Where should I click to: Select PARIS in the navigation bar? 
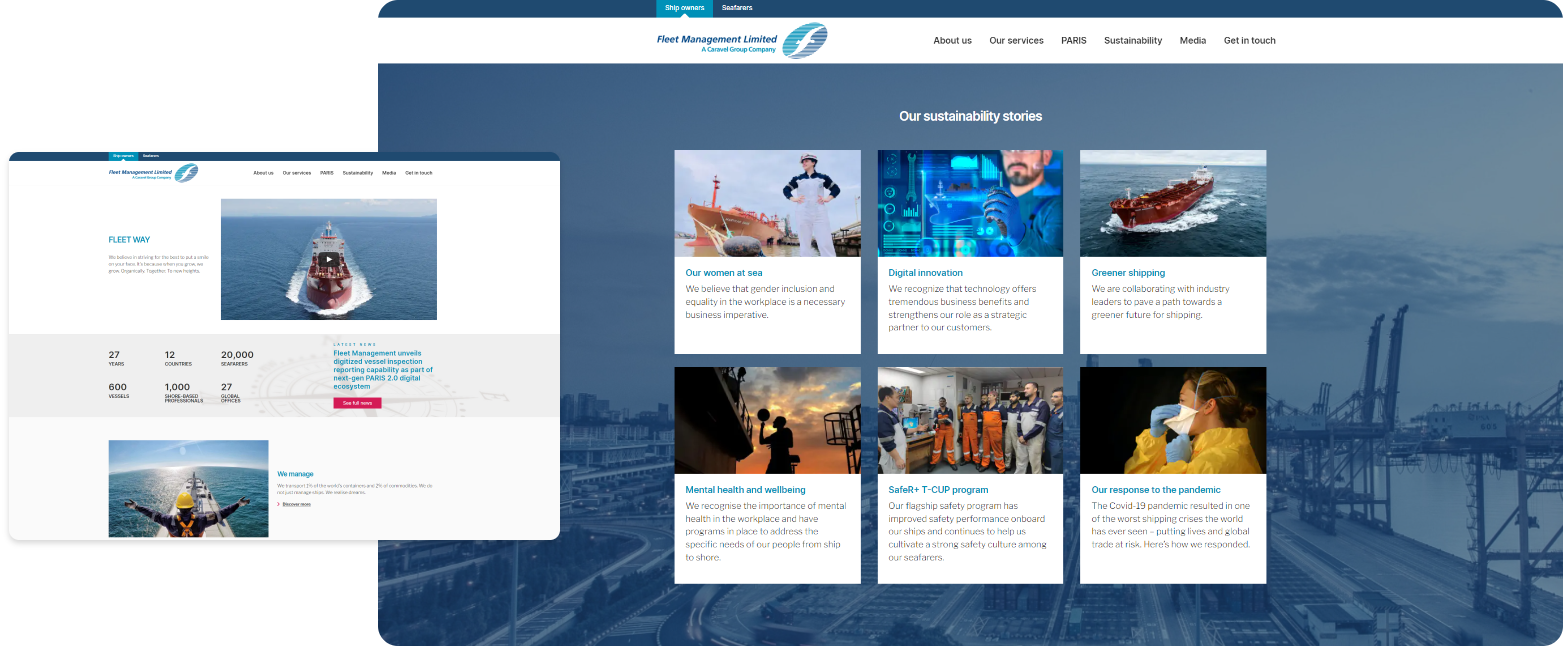1073,40
